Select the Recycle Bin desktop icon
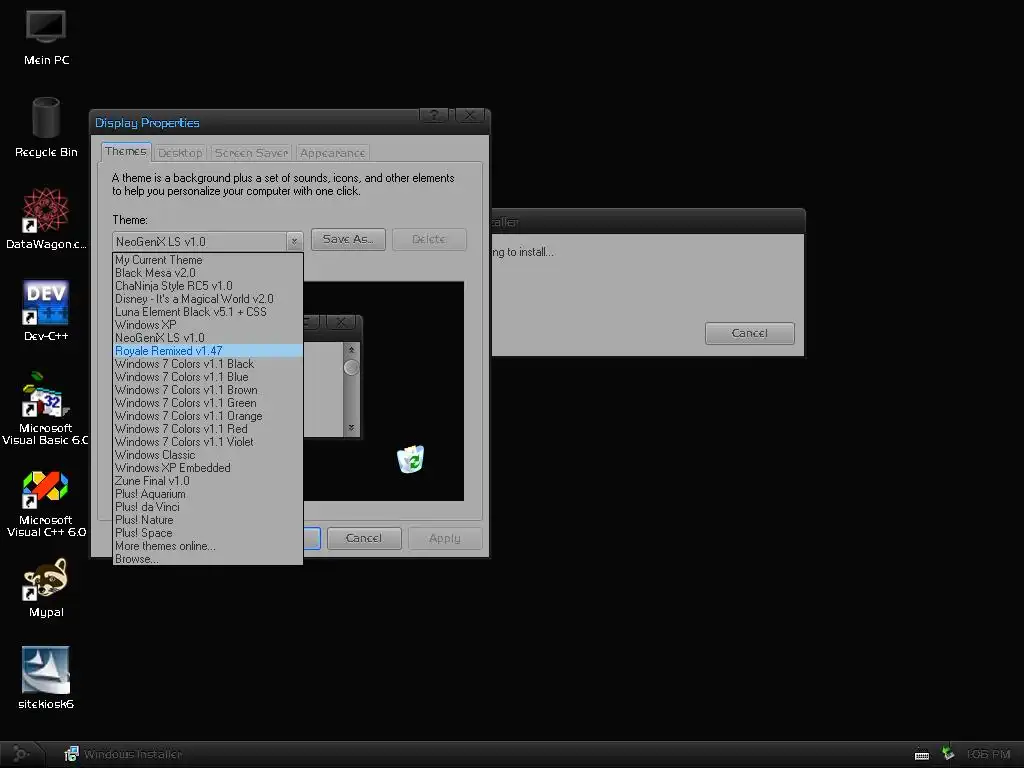Image resolution: width=1024 pixels, height=768 pixels. 46,128
